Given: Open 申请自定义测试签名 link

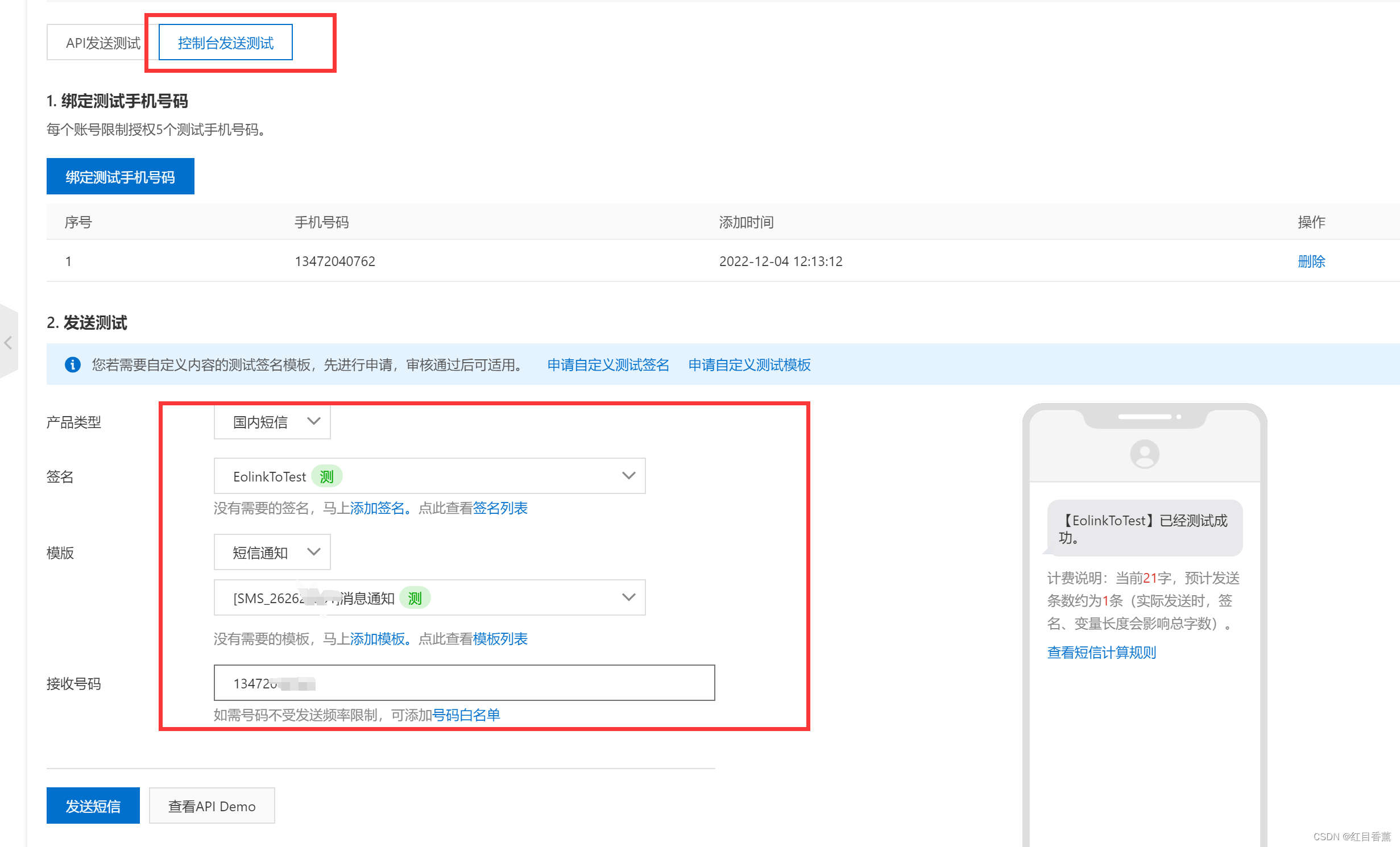Looking at the screenshot, I should (x=608, y=364).
